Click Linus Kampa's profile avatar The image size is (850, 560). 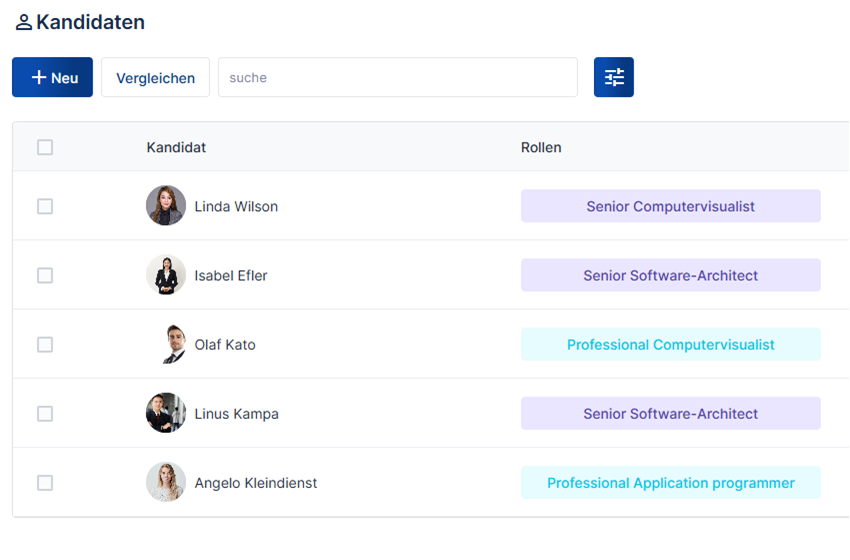click(165, 413)
